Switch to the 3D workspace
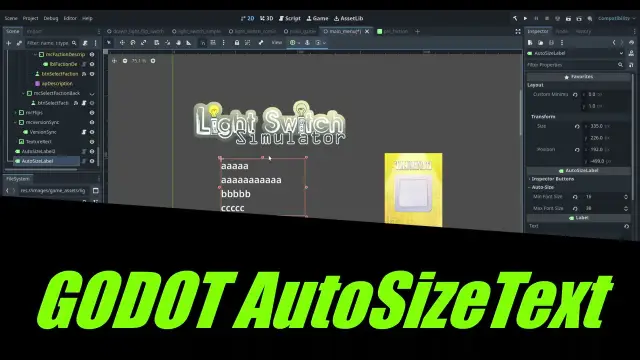This screenshot has width=640, height=360. 266,18
